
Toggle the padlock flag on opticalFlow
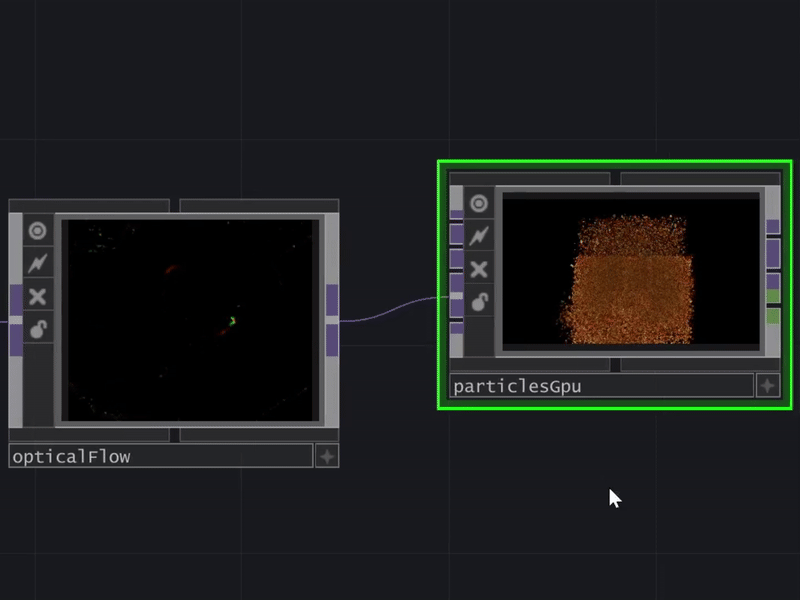38,329
